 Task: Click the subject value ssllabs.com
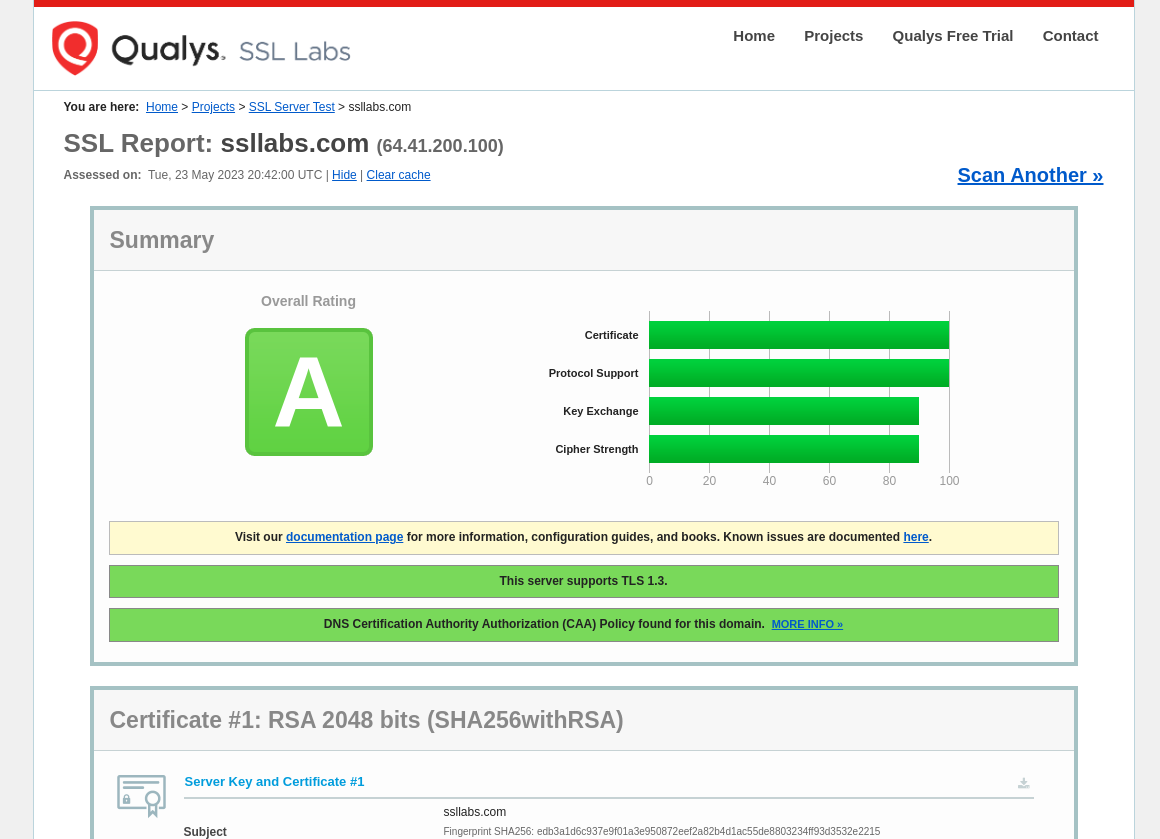coord(475,812)
